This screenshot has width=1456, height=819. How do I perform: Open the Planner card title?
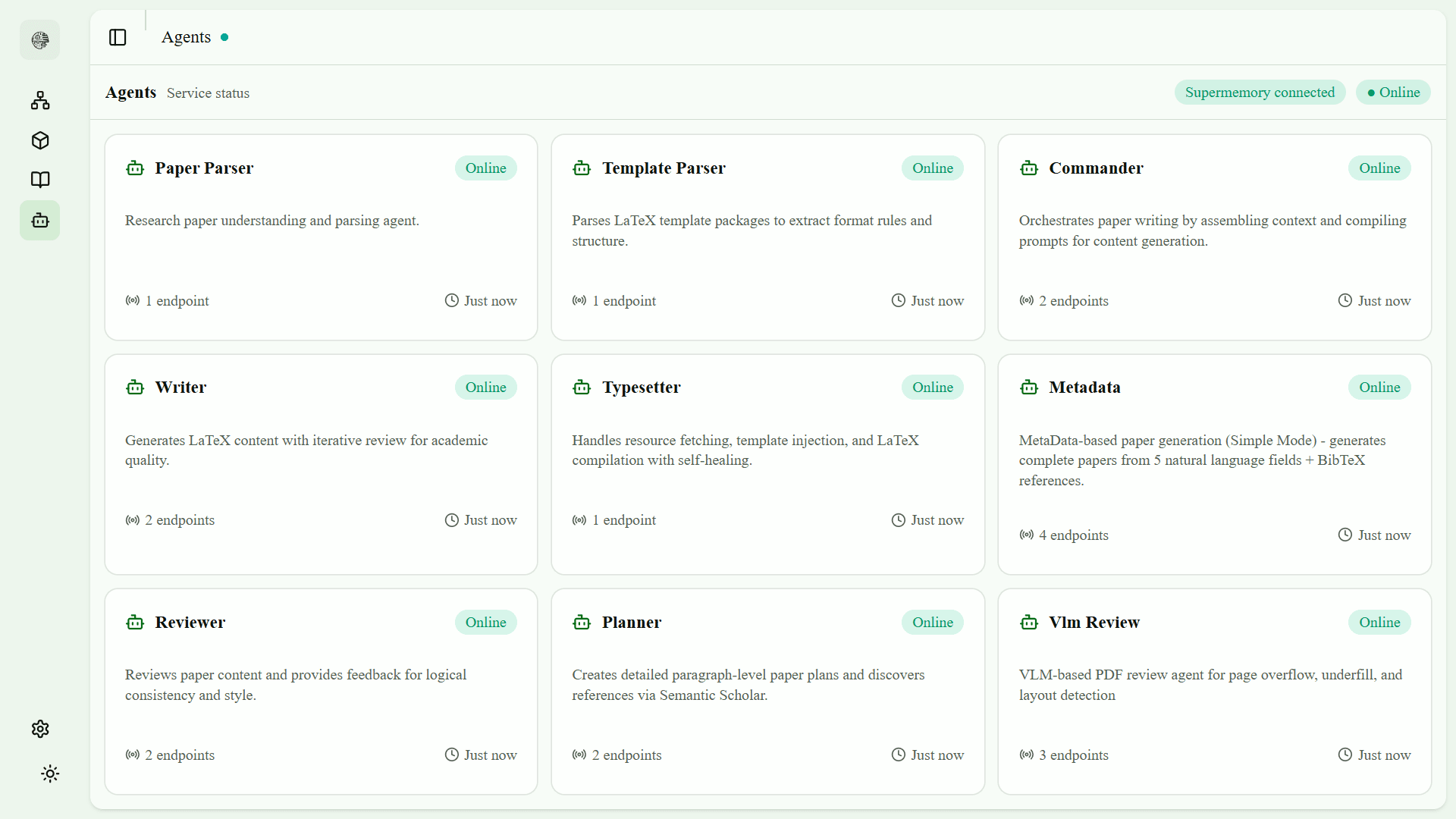tap(631, 623)
